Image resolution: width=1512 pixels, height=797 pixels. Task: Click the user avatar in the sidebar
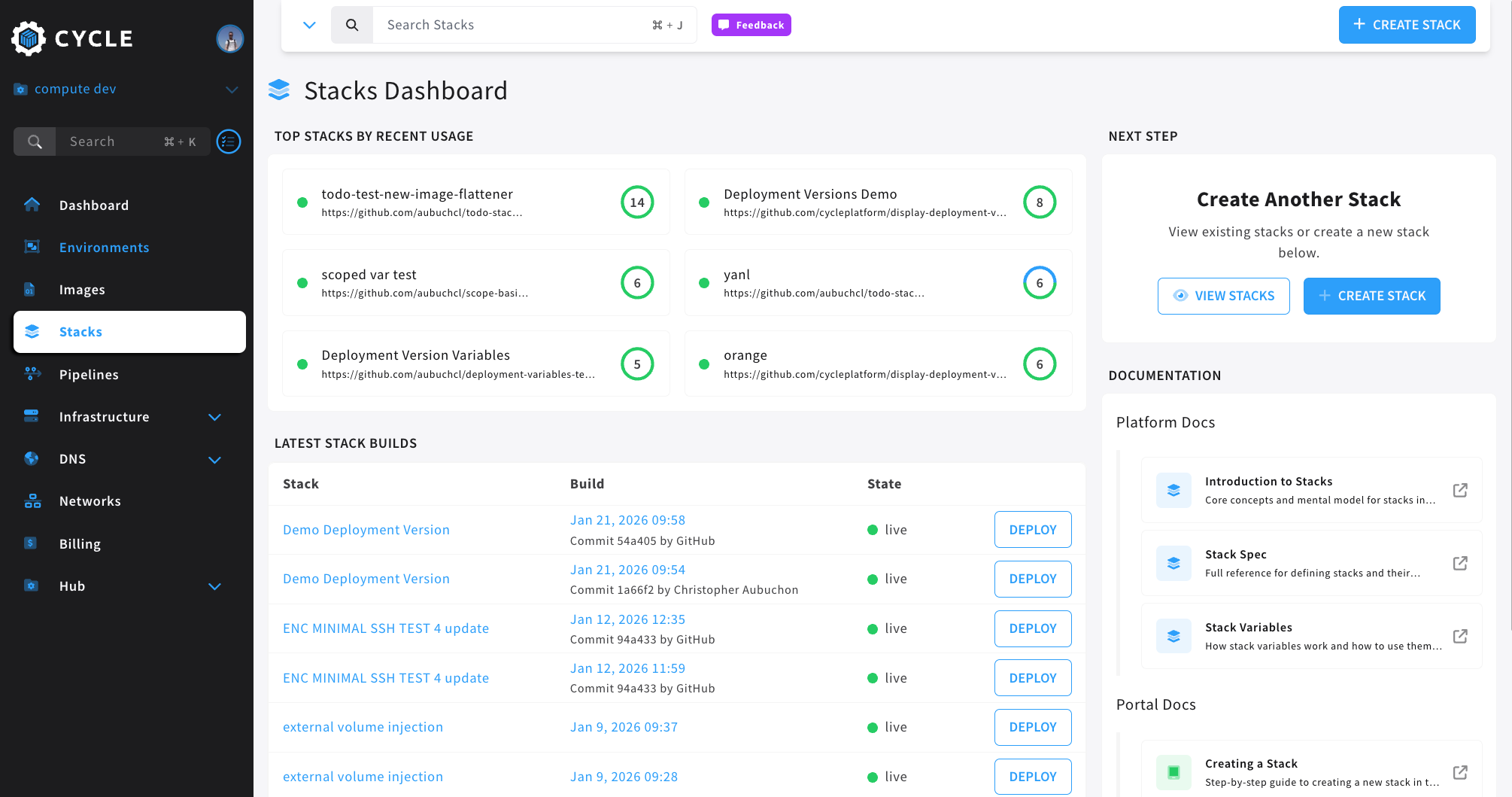(x=229, y=38)
